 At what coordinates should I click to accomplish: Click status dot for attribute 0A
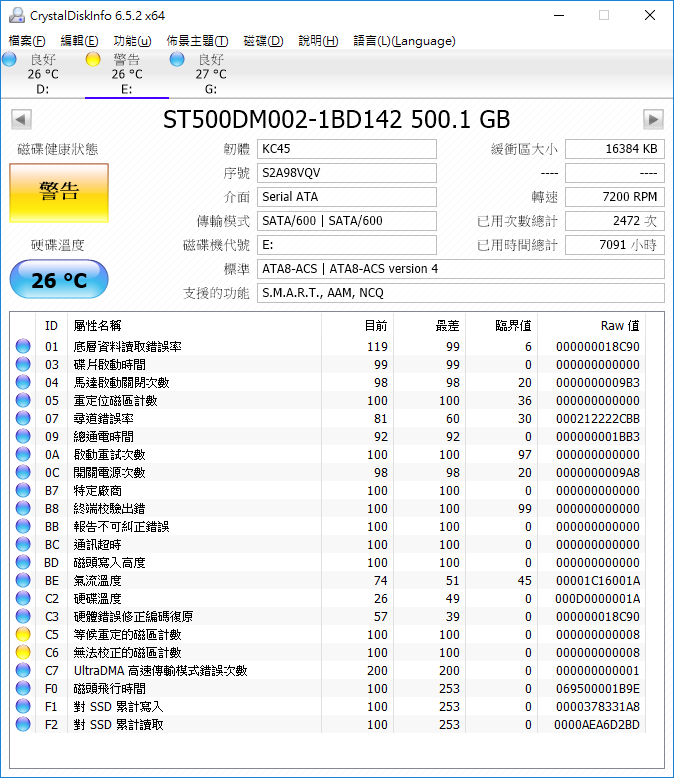(x=23, y=454)
